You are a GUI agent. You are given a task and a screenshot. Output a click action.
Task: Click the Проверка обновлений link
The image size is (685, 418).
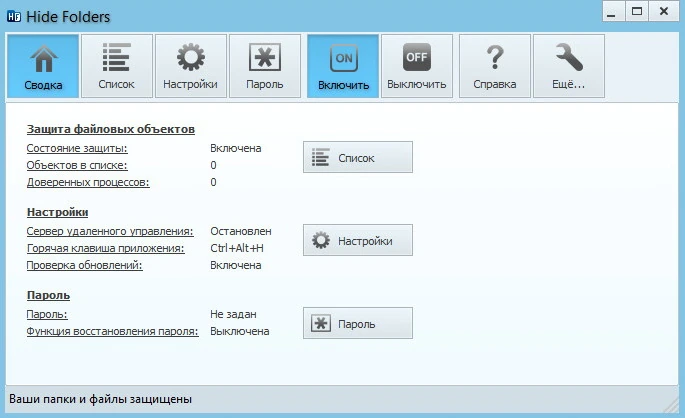(x=84, y=266)
